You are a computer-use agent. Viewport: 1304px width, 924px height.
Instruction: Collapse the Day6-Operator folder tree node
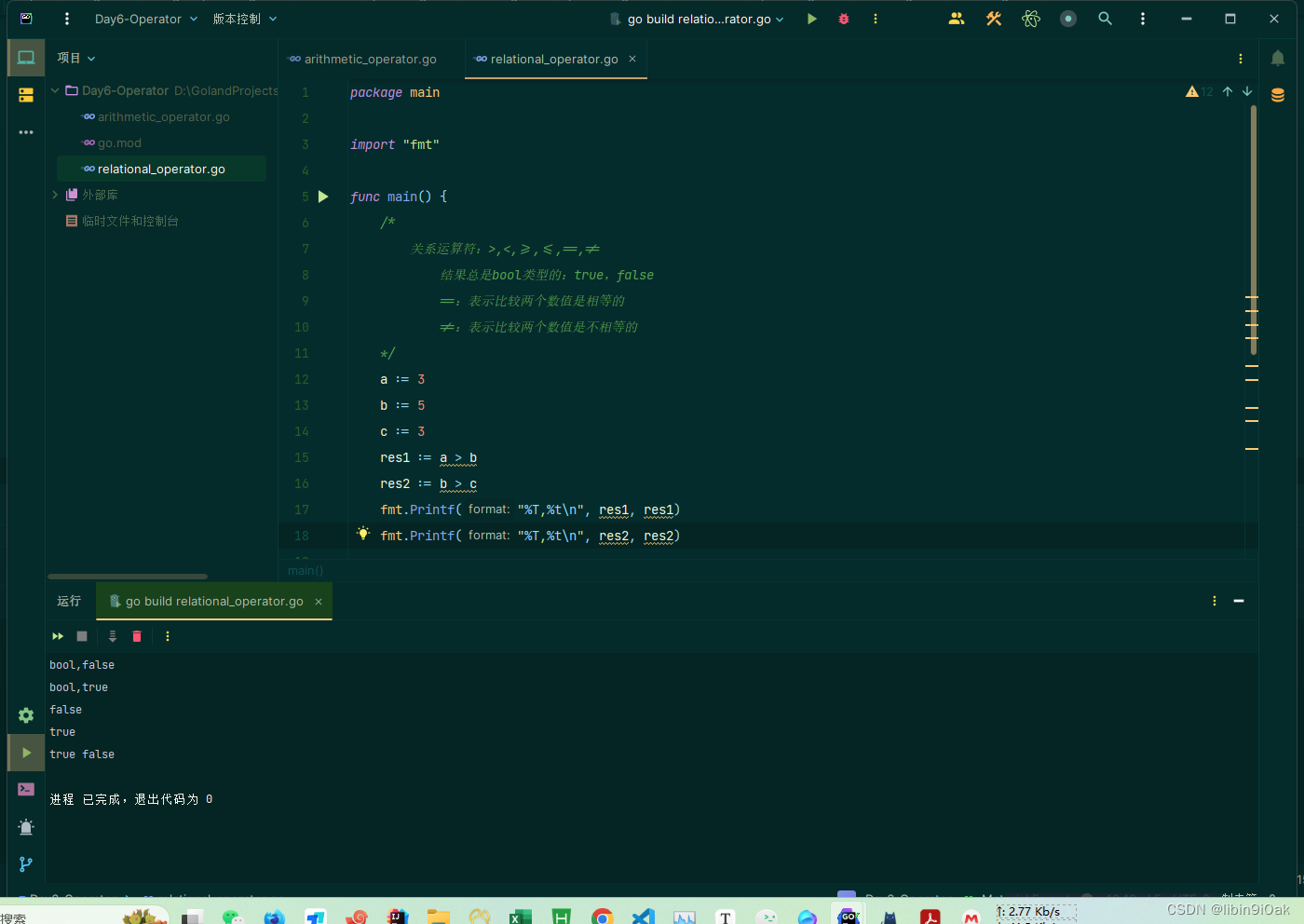(55, 90)
